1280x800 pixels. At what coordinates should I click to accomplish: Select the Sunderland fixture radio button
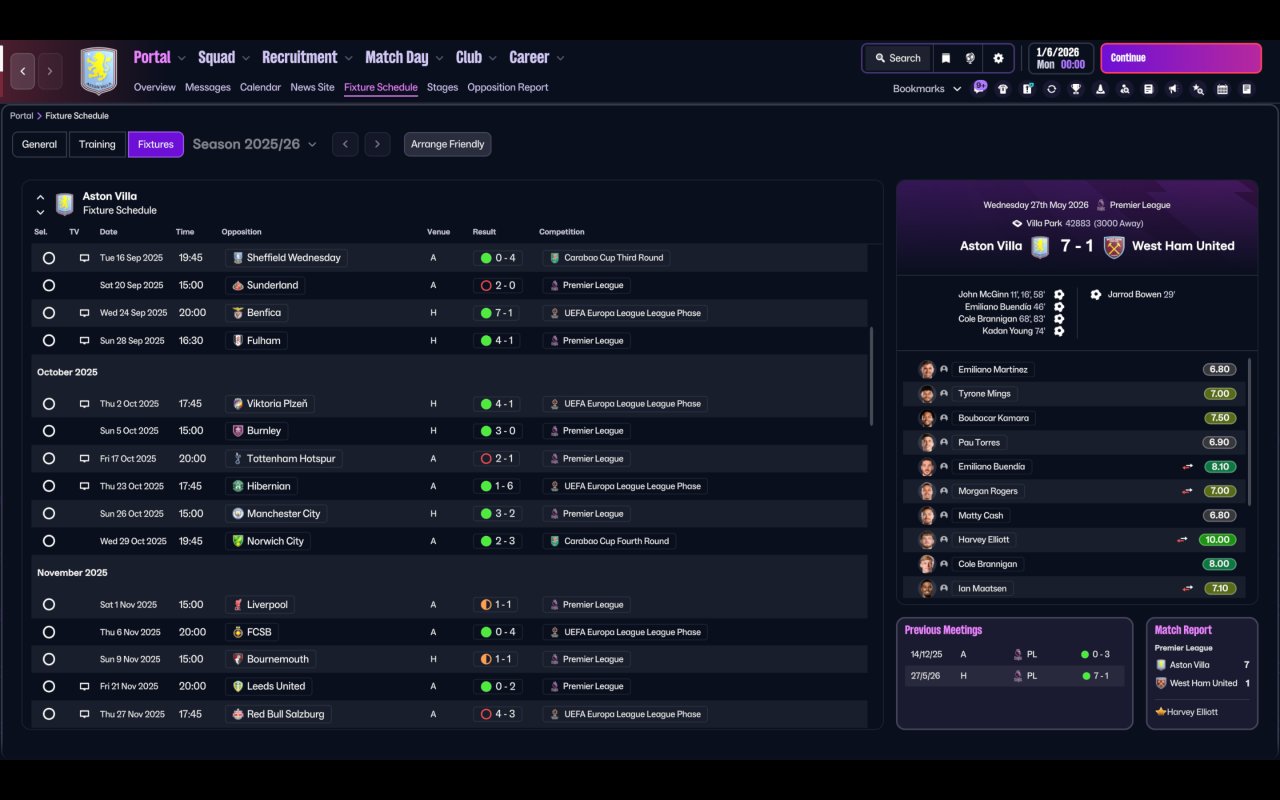pyautogui.click(x=49, y=285)
